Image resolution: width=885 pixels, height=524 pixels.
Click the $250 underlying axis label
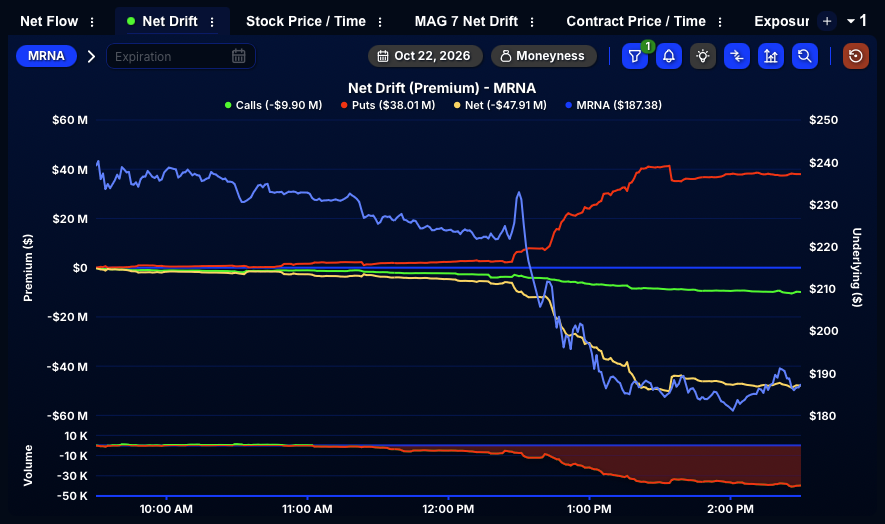pyautogui.click(x=823, y=120)
